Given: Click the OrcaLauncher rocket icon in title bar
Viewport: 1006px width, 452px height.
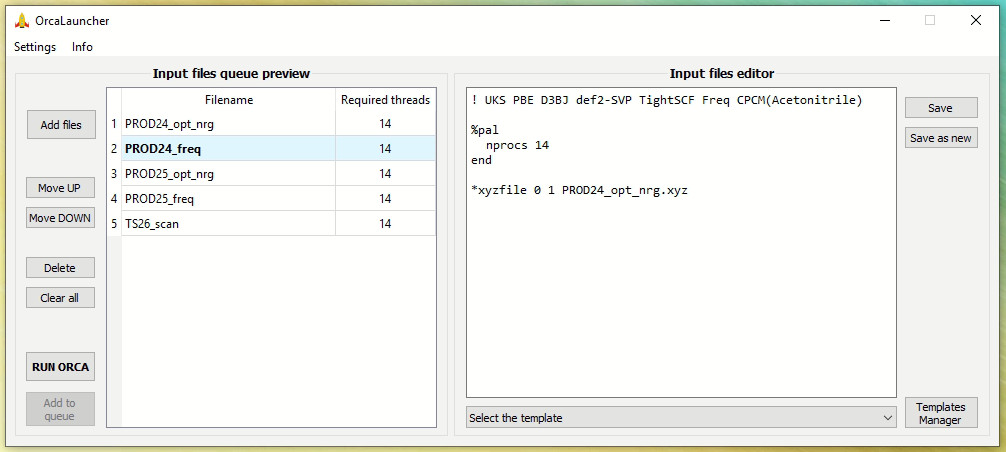Looking at the screenshot, I should (x=22, y=21).
